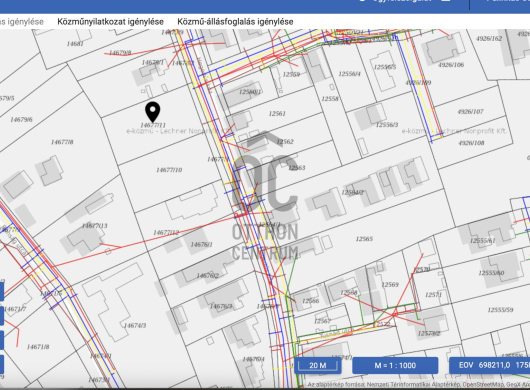Select parcel label 14671/8
This screenshot has height=390, width=530.
pos(38,347)
